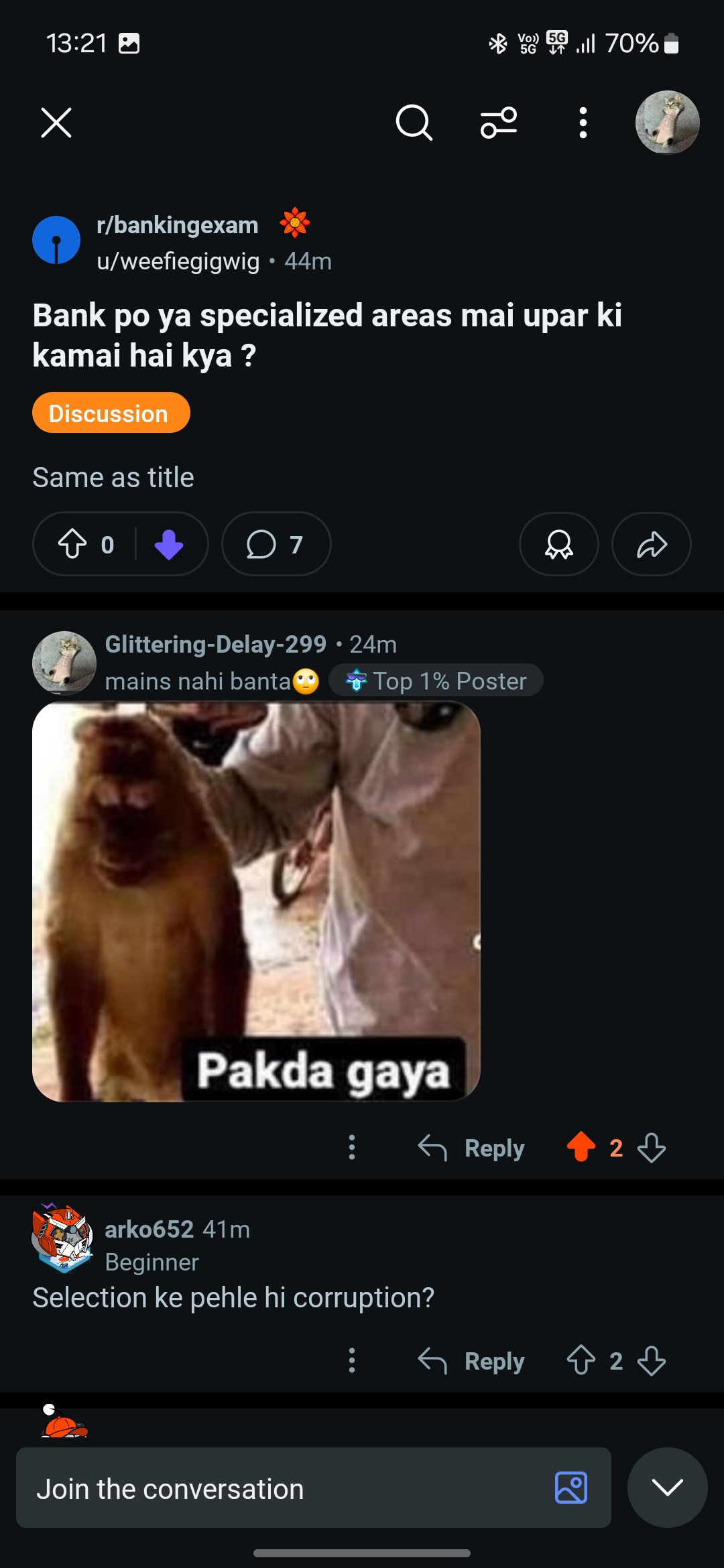Upvote the main post
724x1568 pixels.
point(72,544)
